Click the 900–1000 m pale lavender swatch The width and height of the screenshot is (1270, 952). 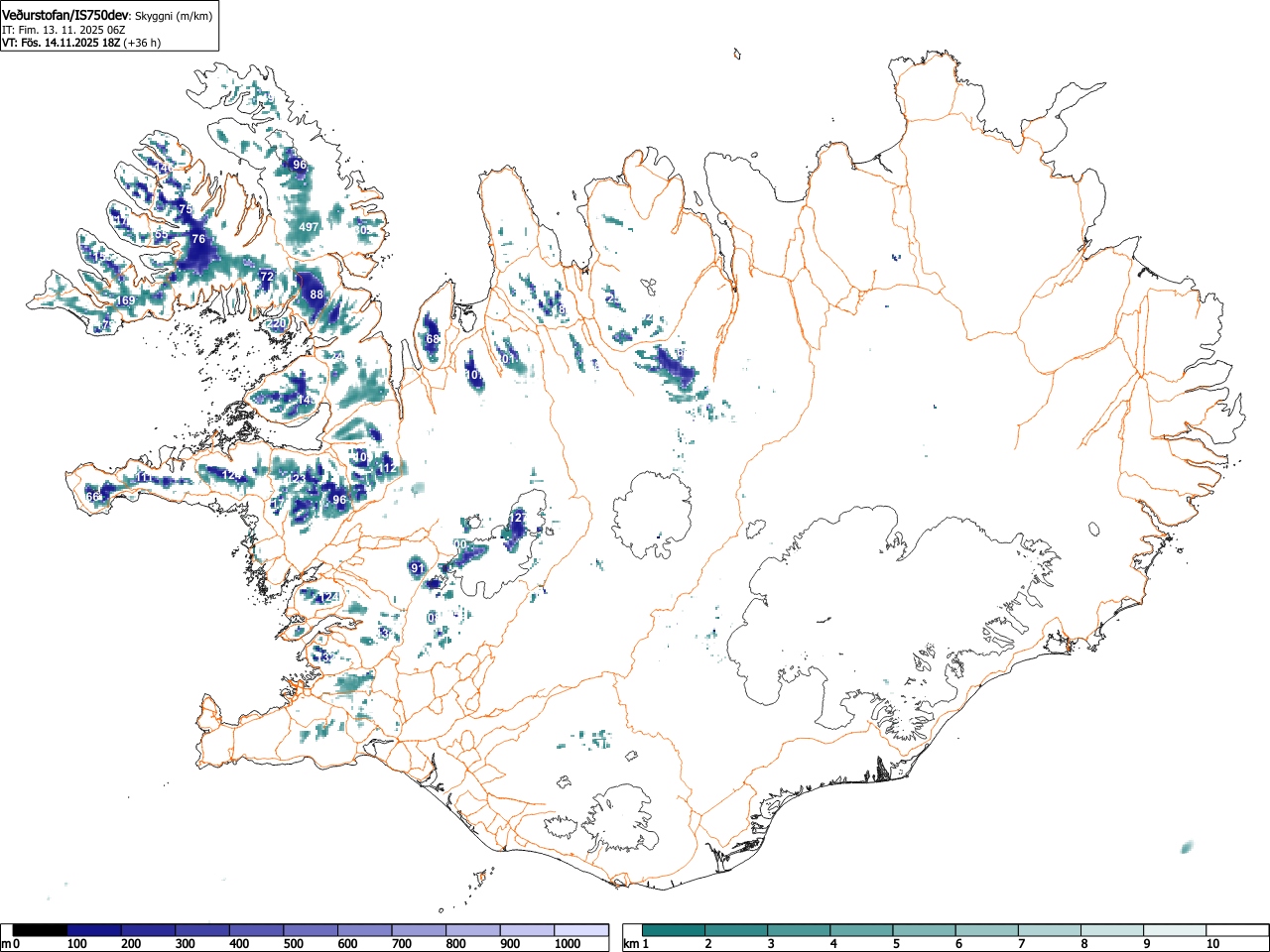click(x=527, y=930)
